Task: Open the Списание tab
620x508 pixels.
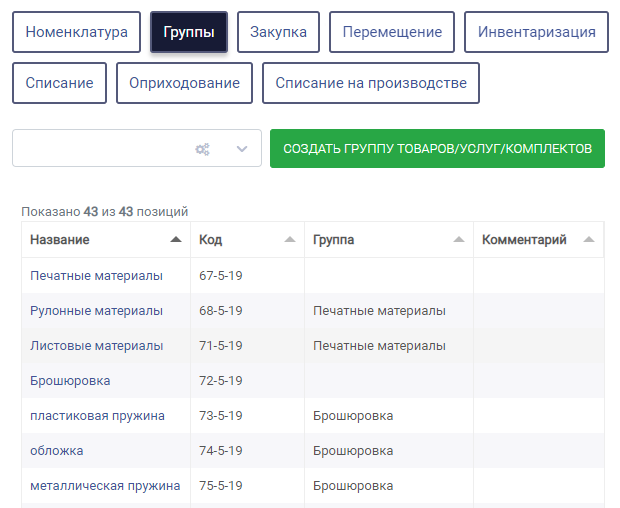Action: click(59, 83)
